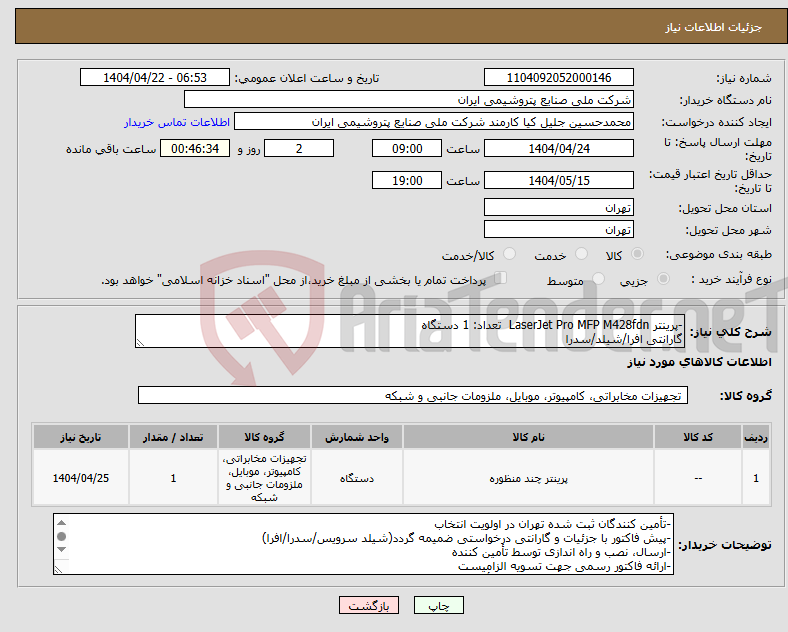Click the deadline time field 09:00

(x=407, y=149)
